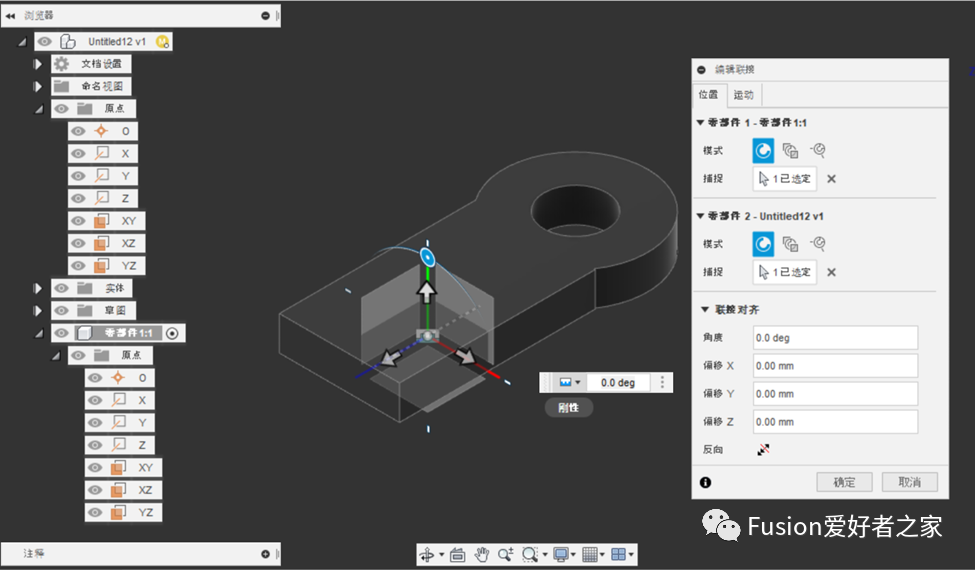
Task: Toggle visibility eye of 零部件1:1
Action: (61, 333)
